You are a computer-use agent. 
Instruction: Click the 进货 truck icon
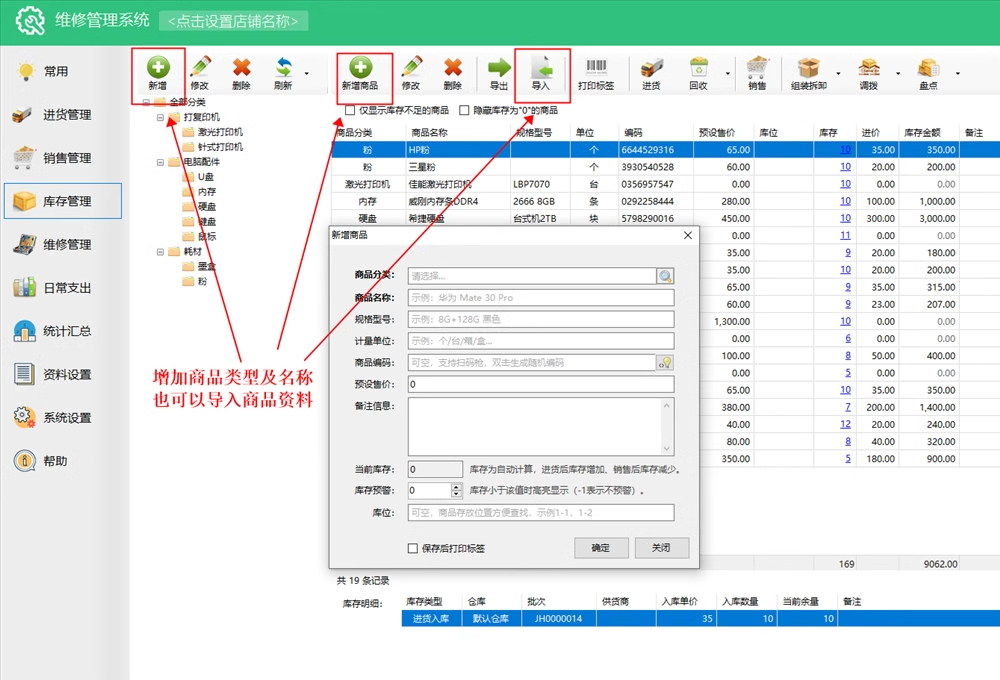pyautogui.click(x=651, y=67)
